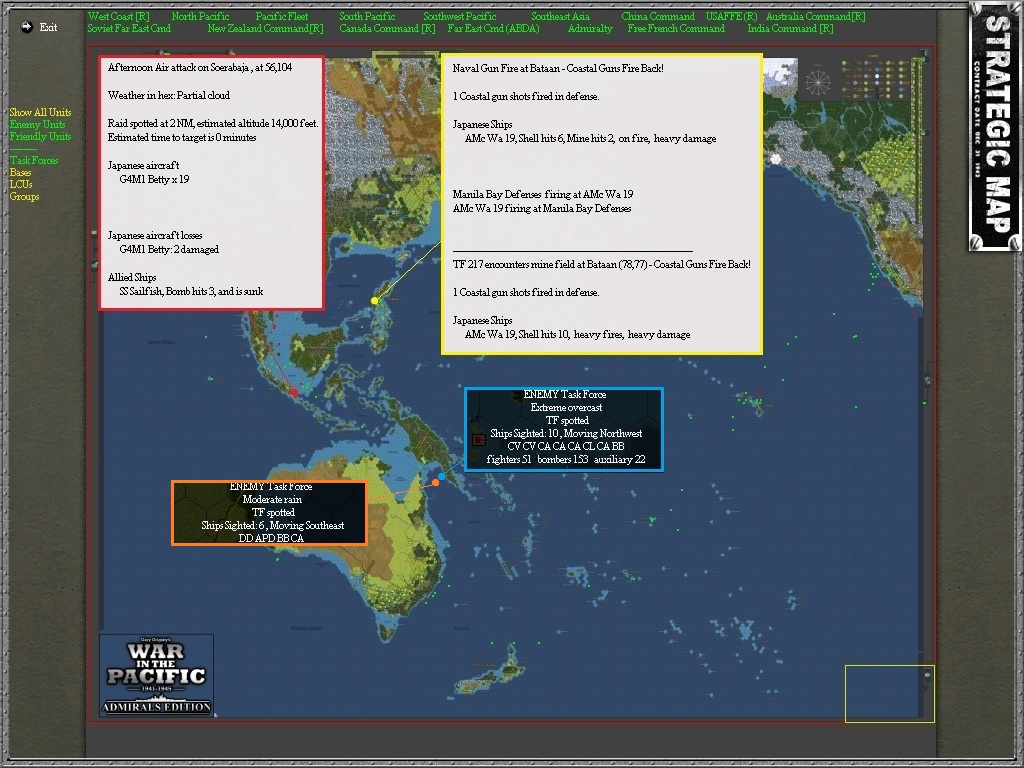Click compass rose icon on map
Image resolution: width=1024 pixels, height=768 pixels.
(x=818, y=82)
